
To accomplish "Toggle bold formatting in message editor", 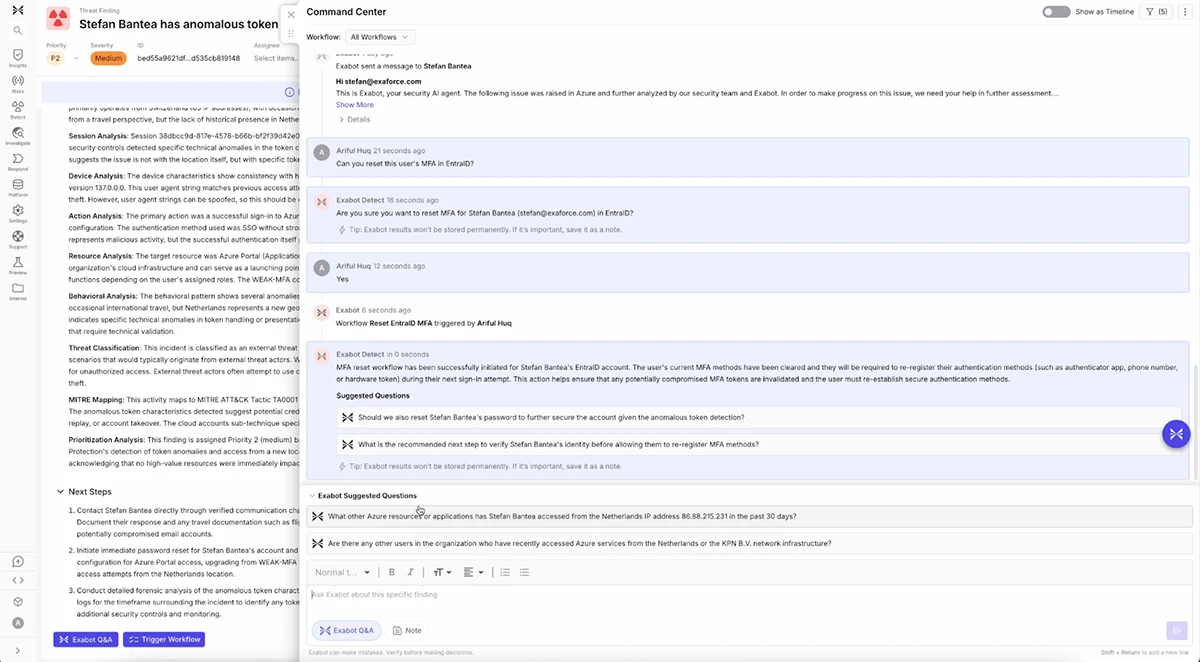I will (x=392, y=572).
